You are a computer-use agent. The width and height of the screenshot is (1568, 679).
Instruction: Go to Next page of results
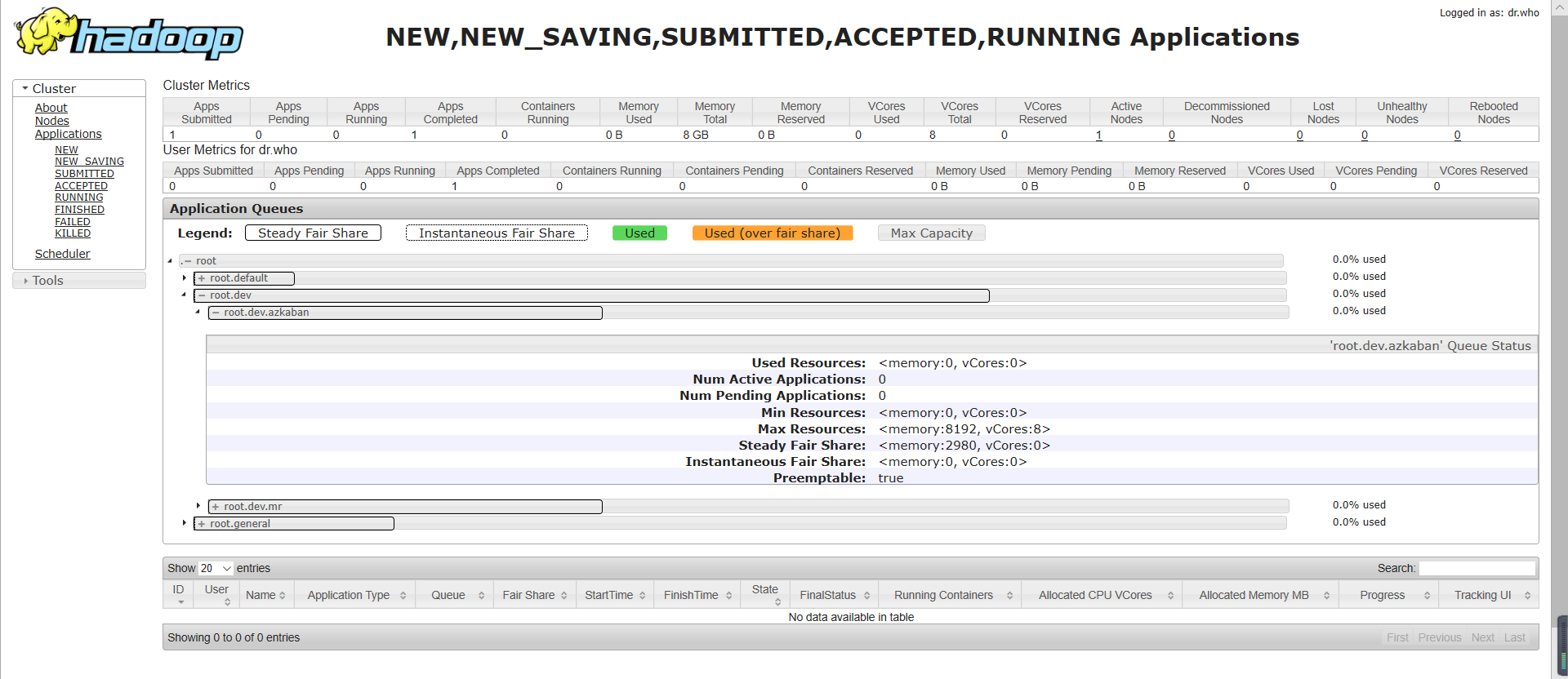click(x=1483, y=637)
